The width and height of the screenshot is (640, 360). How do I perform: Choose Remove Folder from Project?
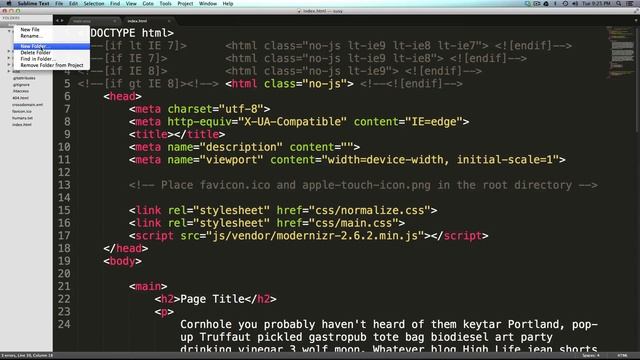click(x=51, y=65)
